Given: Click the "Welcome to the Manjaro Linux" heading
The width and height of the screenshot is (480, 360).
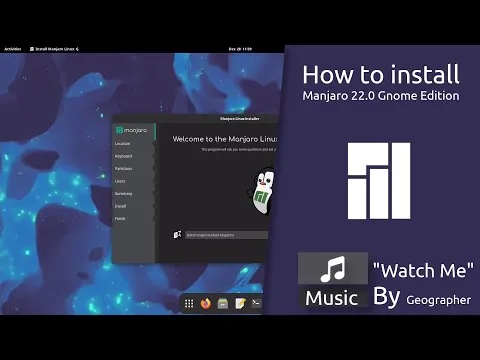Looking at the screenshot, I should click(x=225, y=139).
